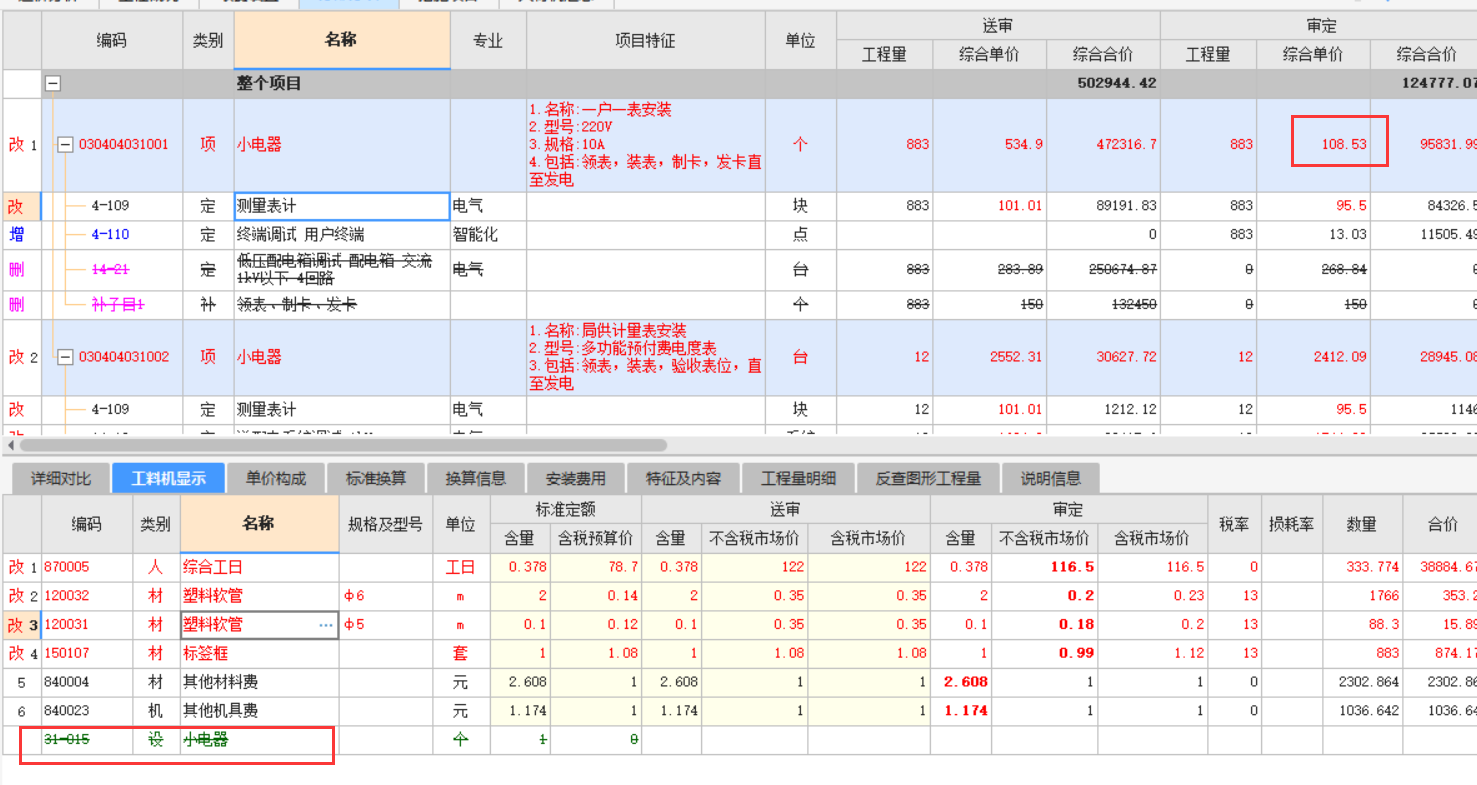Click the 电气 specialty cell in 4-109 row under item 1
This screenshot has height=785, width=1477.
[488, 206]
